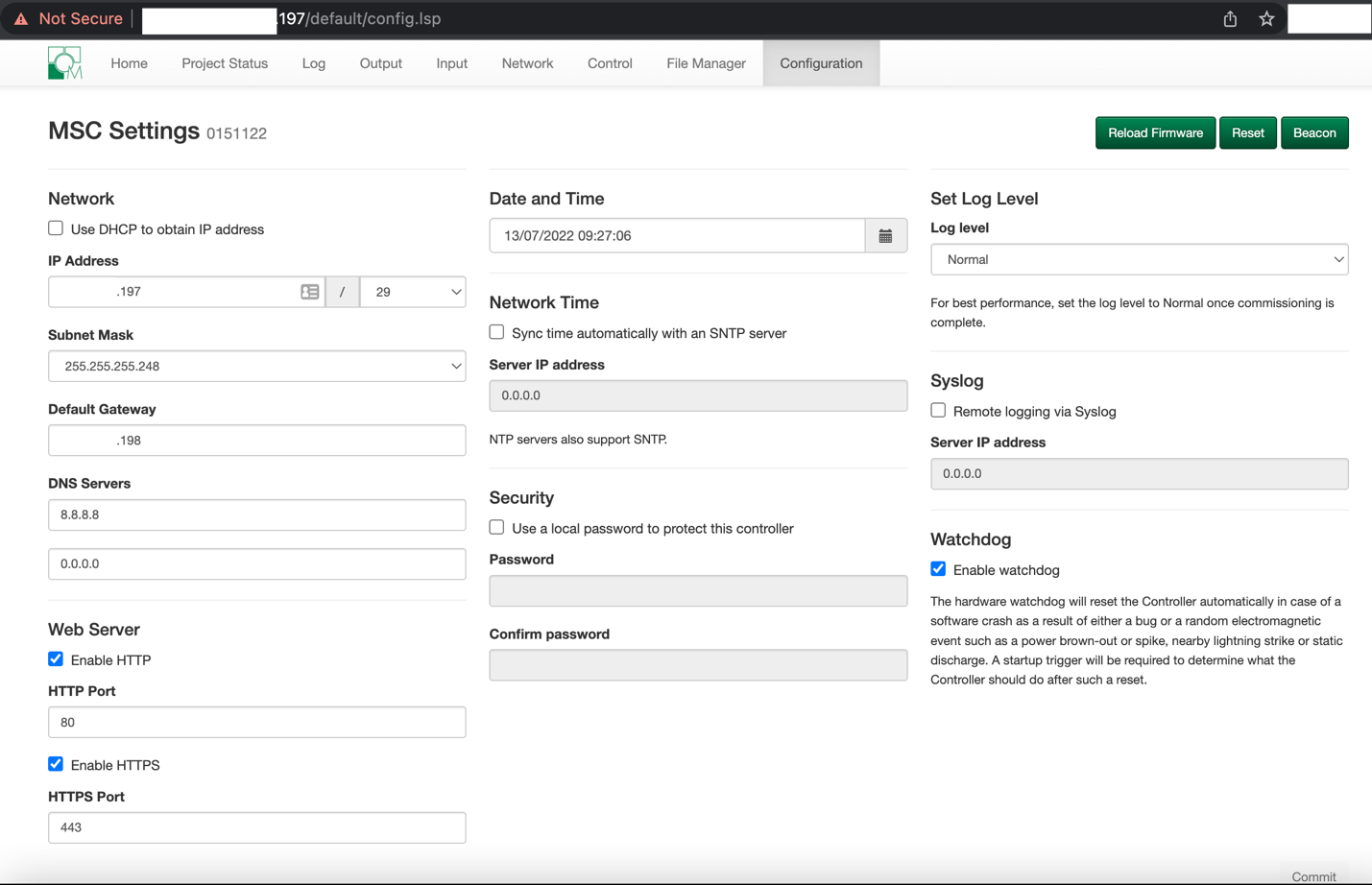
Task: Click the browser share icon
Action: tap(1230, 19)
